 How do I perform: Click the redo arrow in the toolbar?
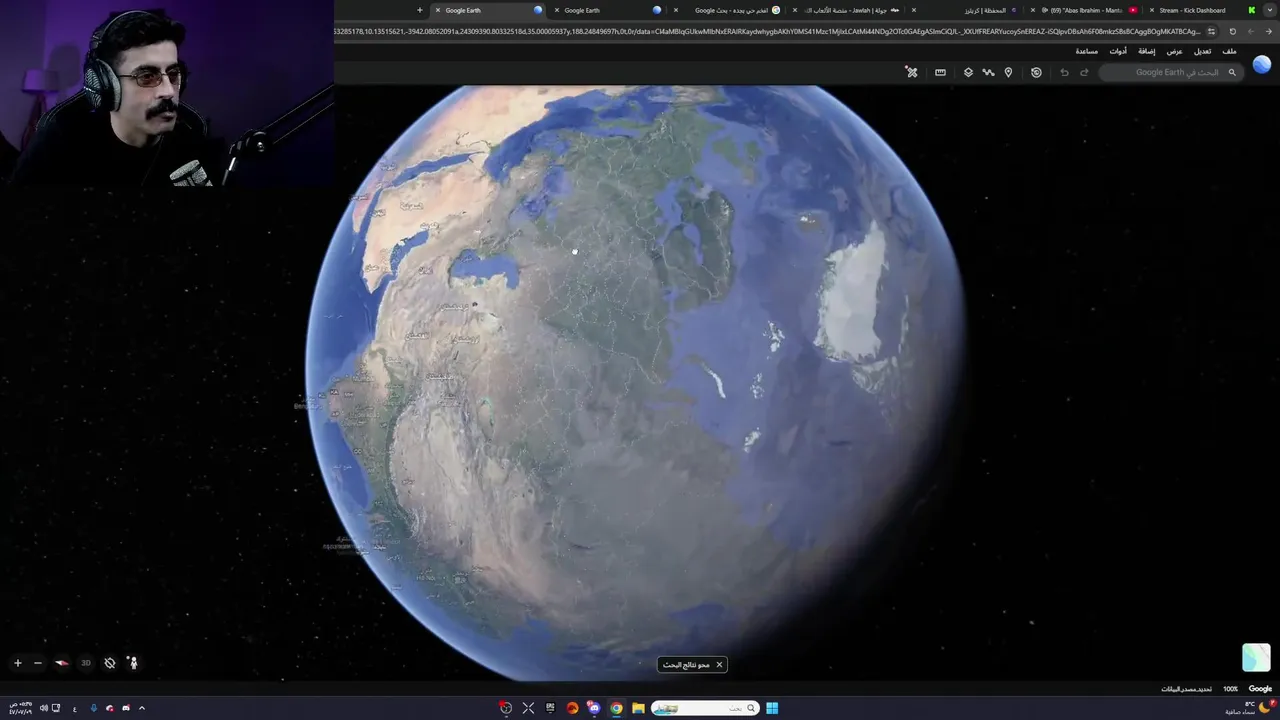(x=1084, y=72)
